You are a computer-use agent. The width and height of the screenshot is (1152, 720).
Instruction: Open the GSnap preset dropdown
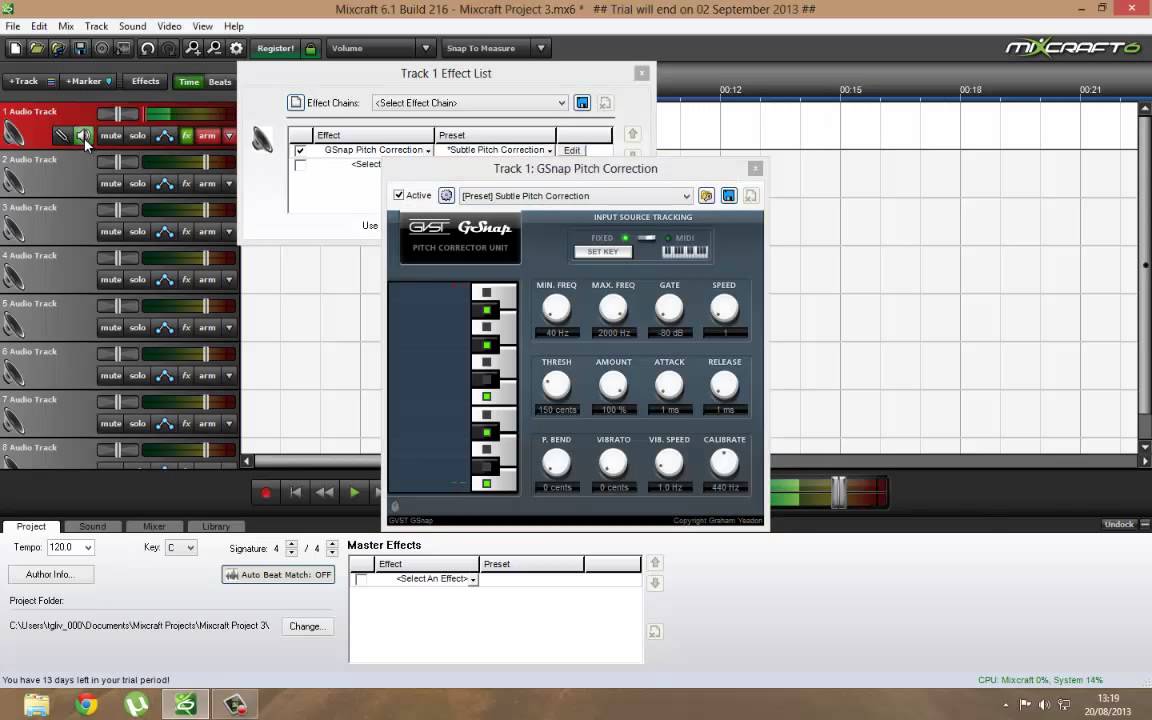pos(575,196)
